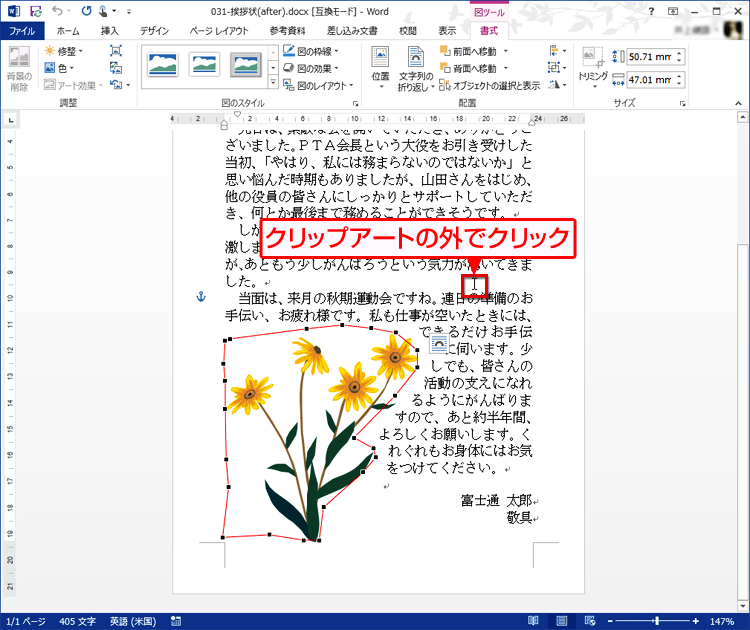Select the second picture style thumbnail
The image size is (750, 630).
point(204,65)
